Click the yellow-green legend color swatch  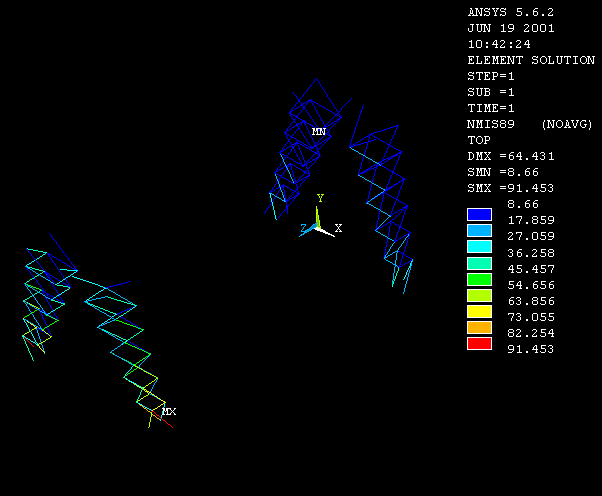(x=480, y=295)
